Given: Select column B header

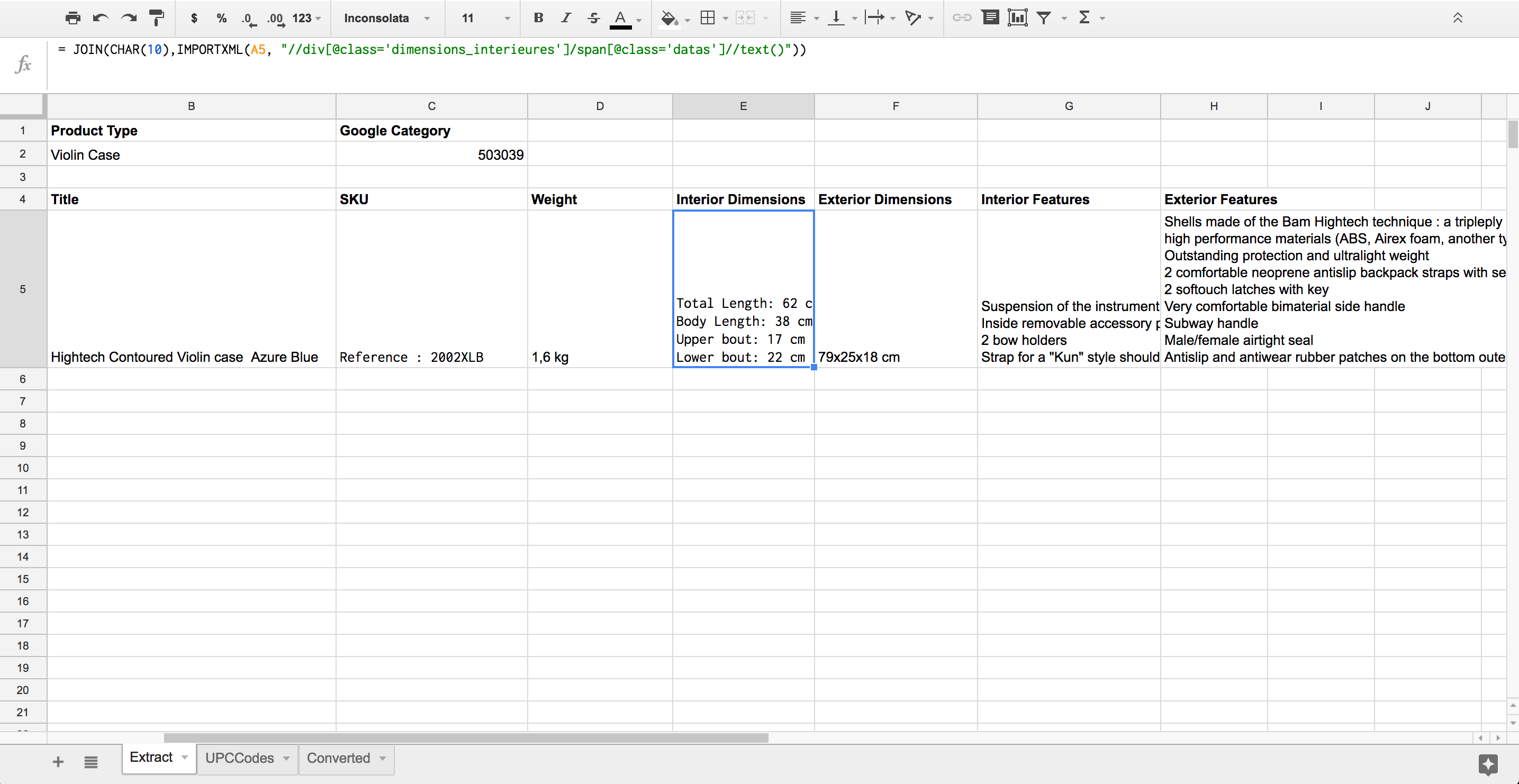Looking at the screenshot, I should pos(191,106).
